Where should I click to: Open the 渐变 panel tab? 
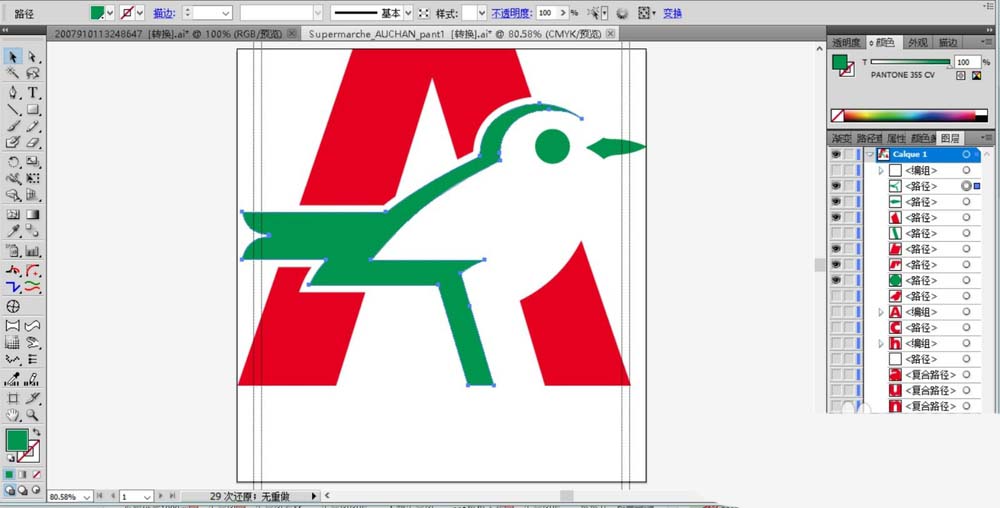(841, 138)
